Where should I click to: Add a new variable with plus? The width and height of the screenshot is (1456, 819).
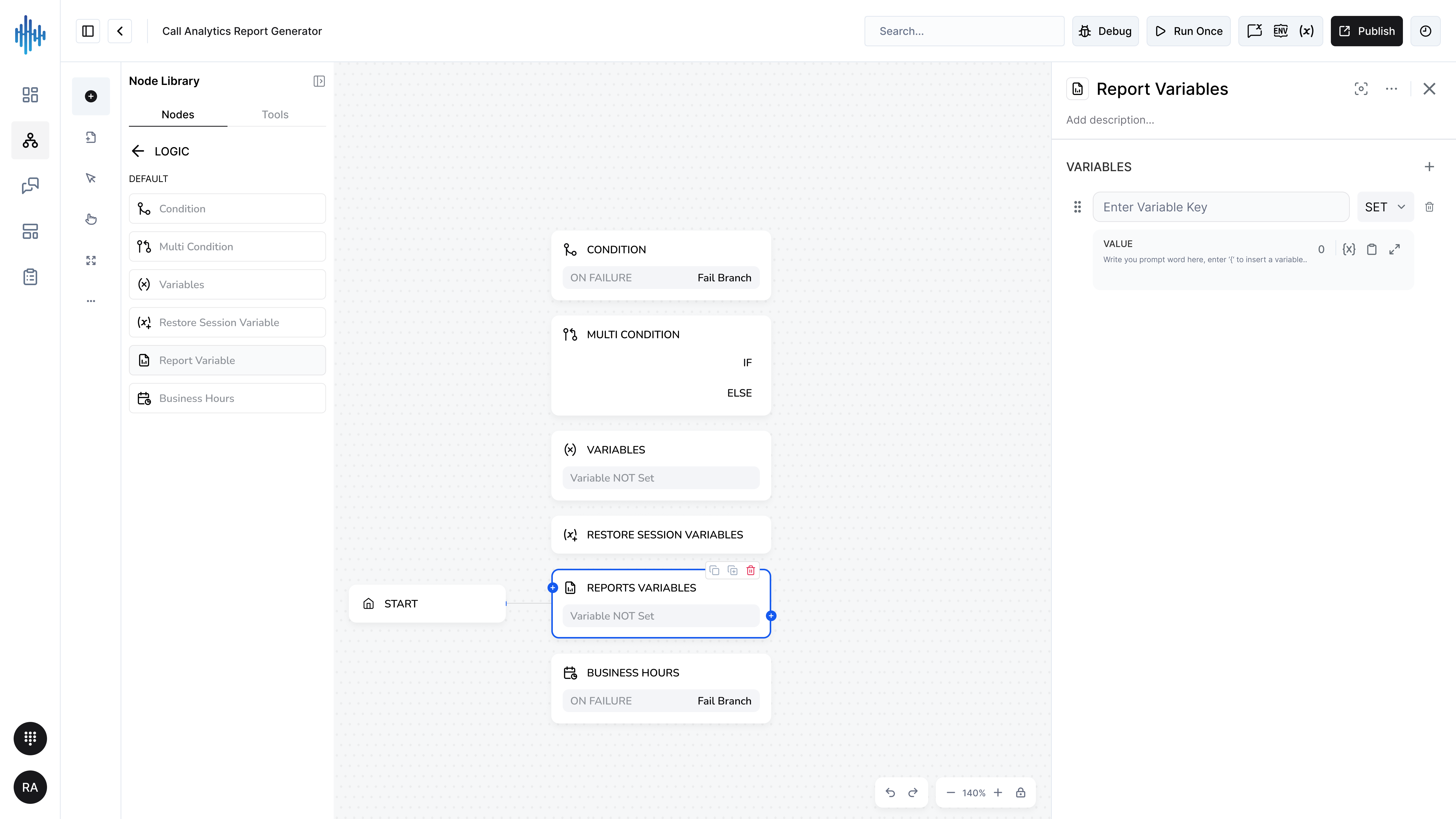coord(1429,167)
